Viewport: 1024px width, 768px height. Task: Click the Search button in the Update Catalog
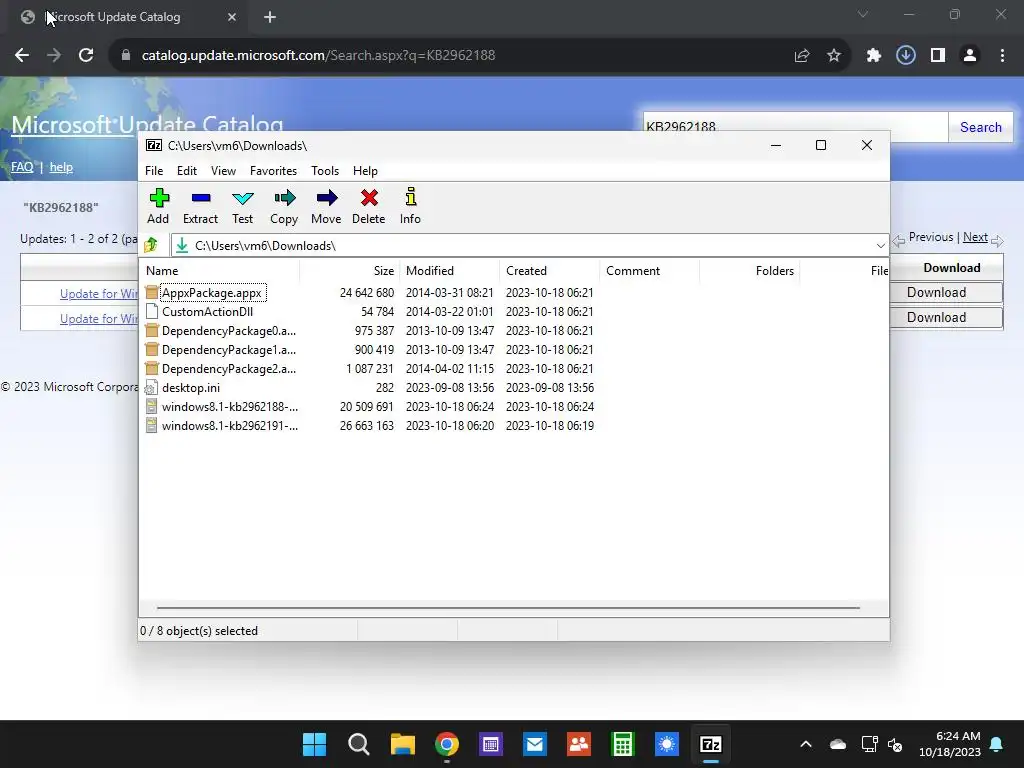pyautogui.click(x=980, y=127)
